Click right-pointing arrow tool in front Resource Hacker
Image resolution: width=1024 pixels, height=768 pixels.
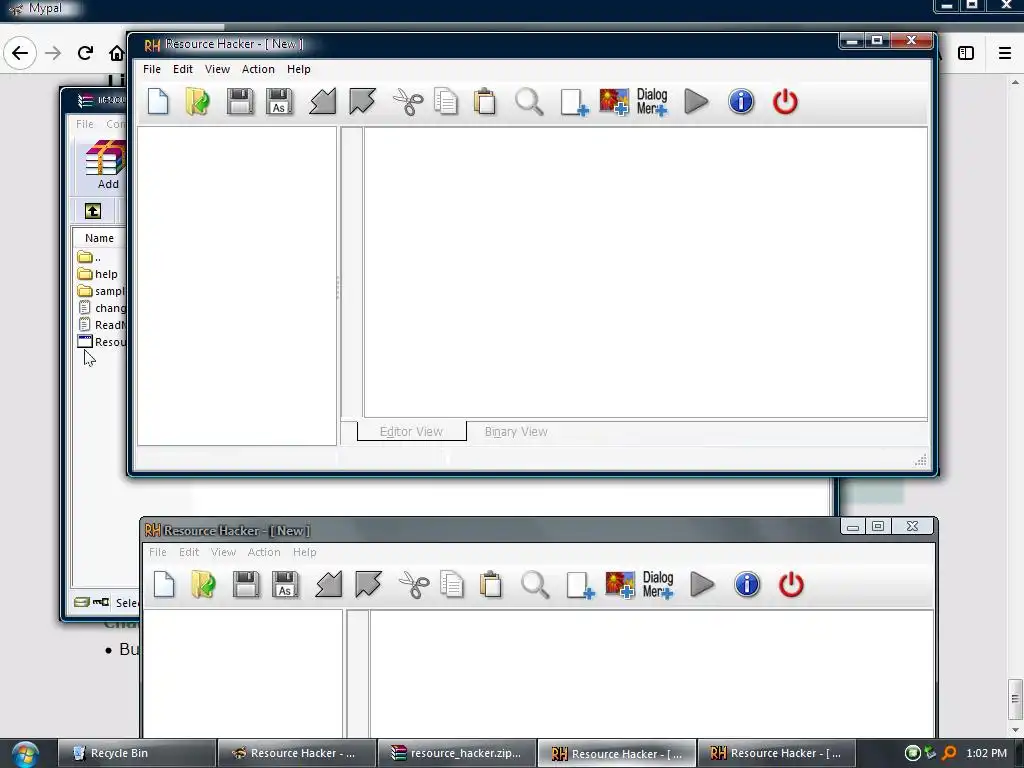tap(362, 102)
